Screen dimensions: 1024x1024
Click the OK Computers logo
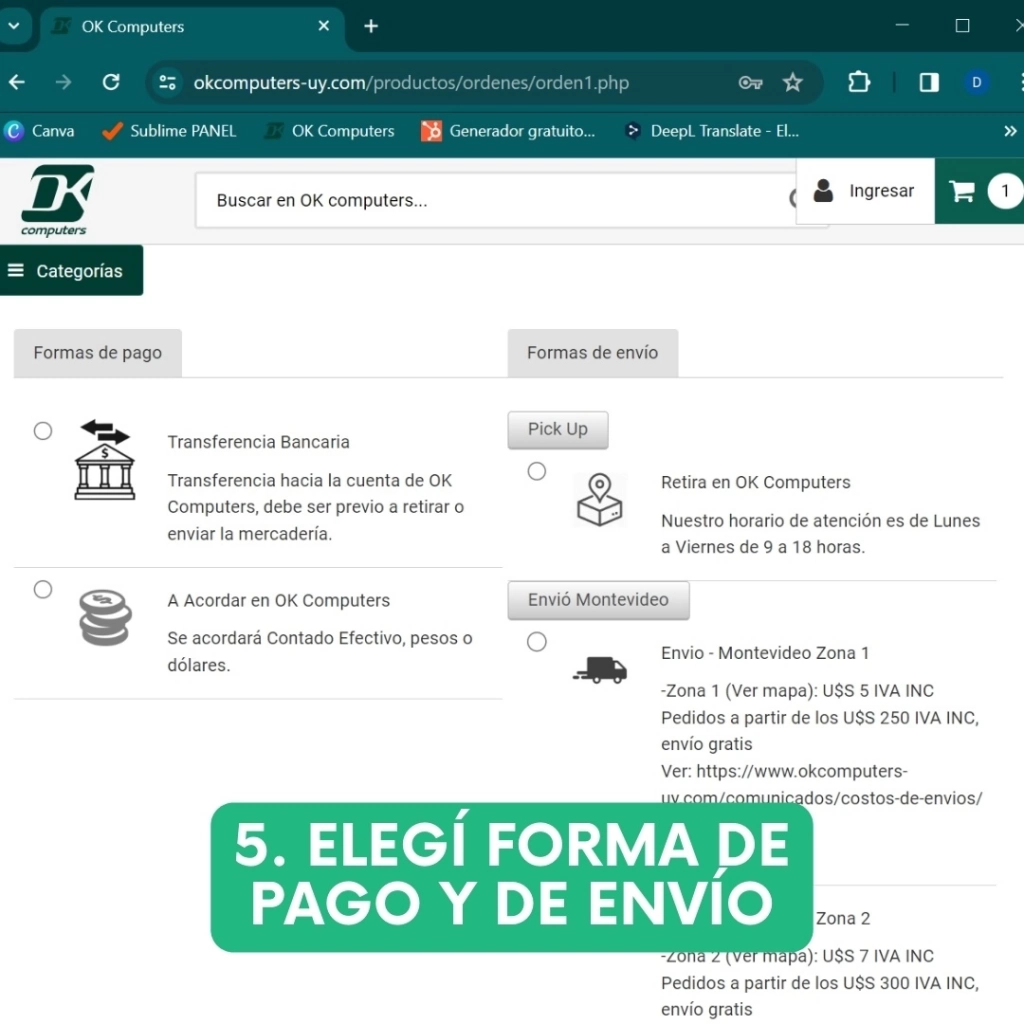tap(57, 200)
